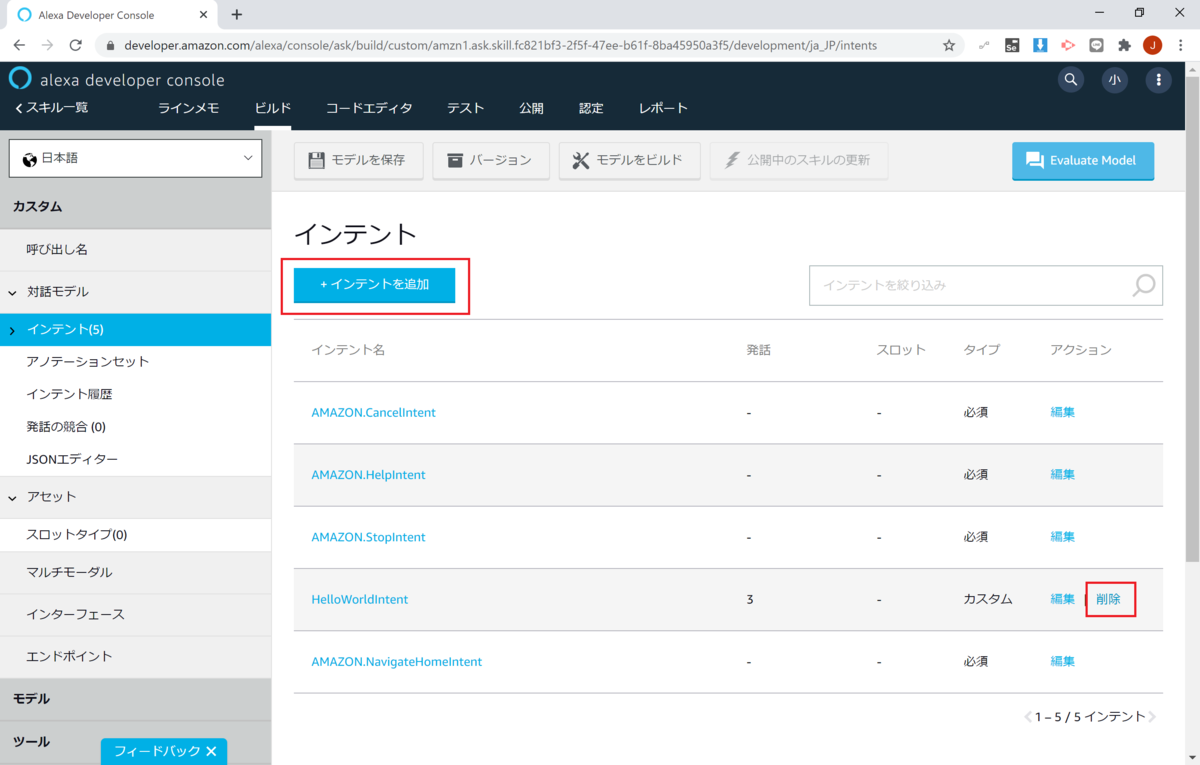
Task: Open the vertical three-dot header menu
Action: 1158,80
